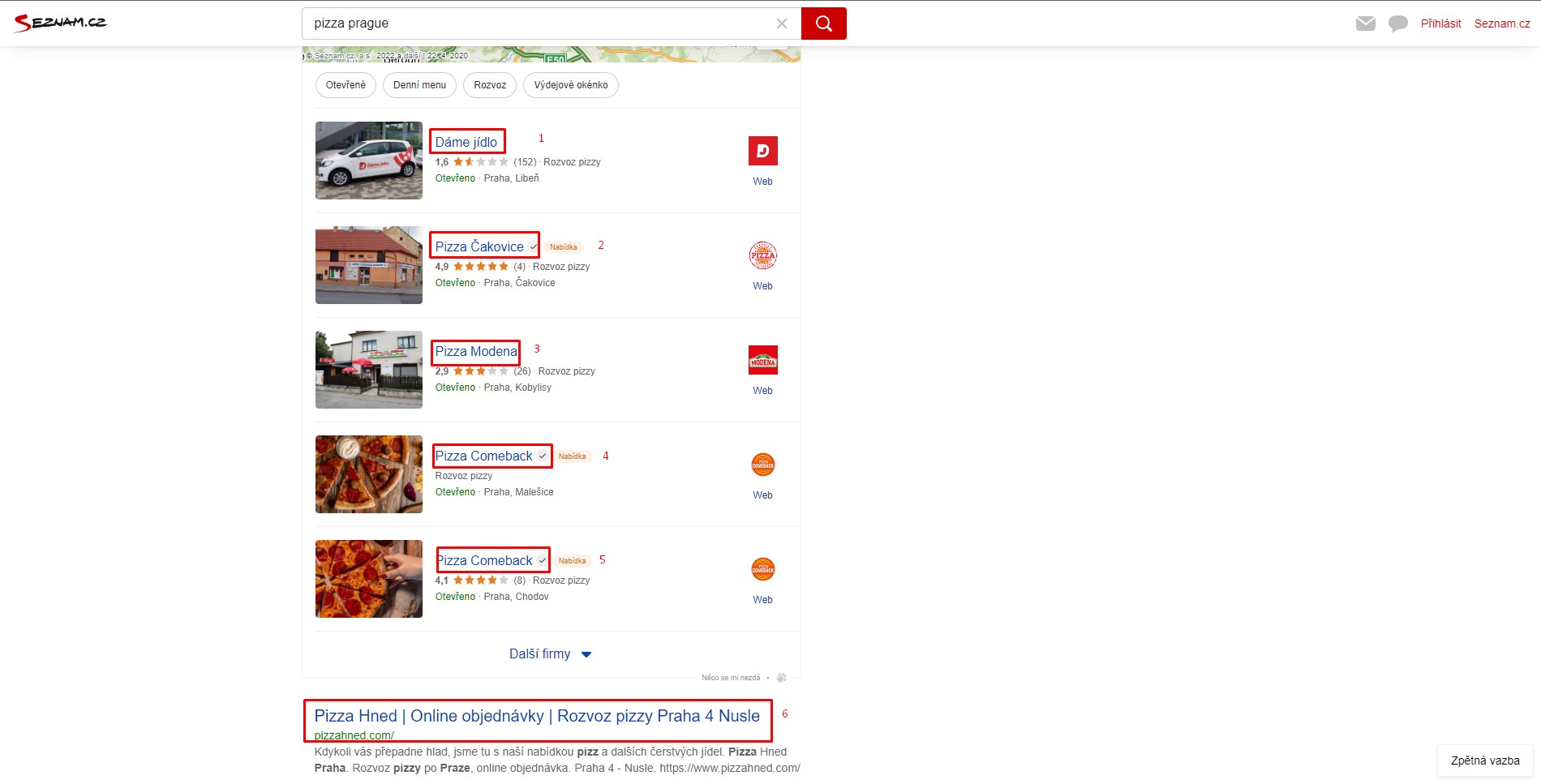Click the verified checkmark beside Pizza Comeback Chodov
The width and height of the screenshot is (1541, 784).
pyautogui.click(x=542, y=560)
